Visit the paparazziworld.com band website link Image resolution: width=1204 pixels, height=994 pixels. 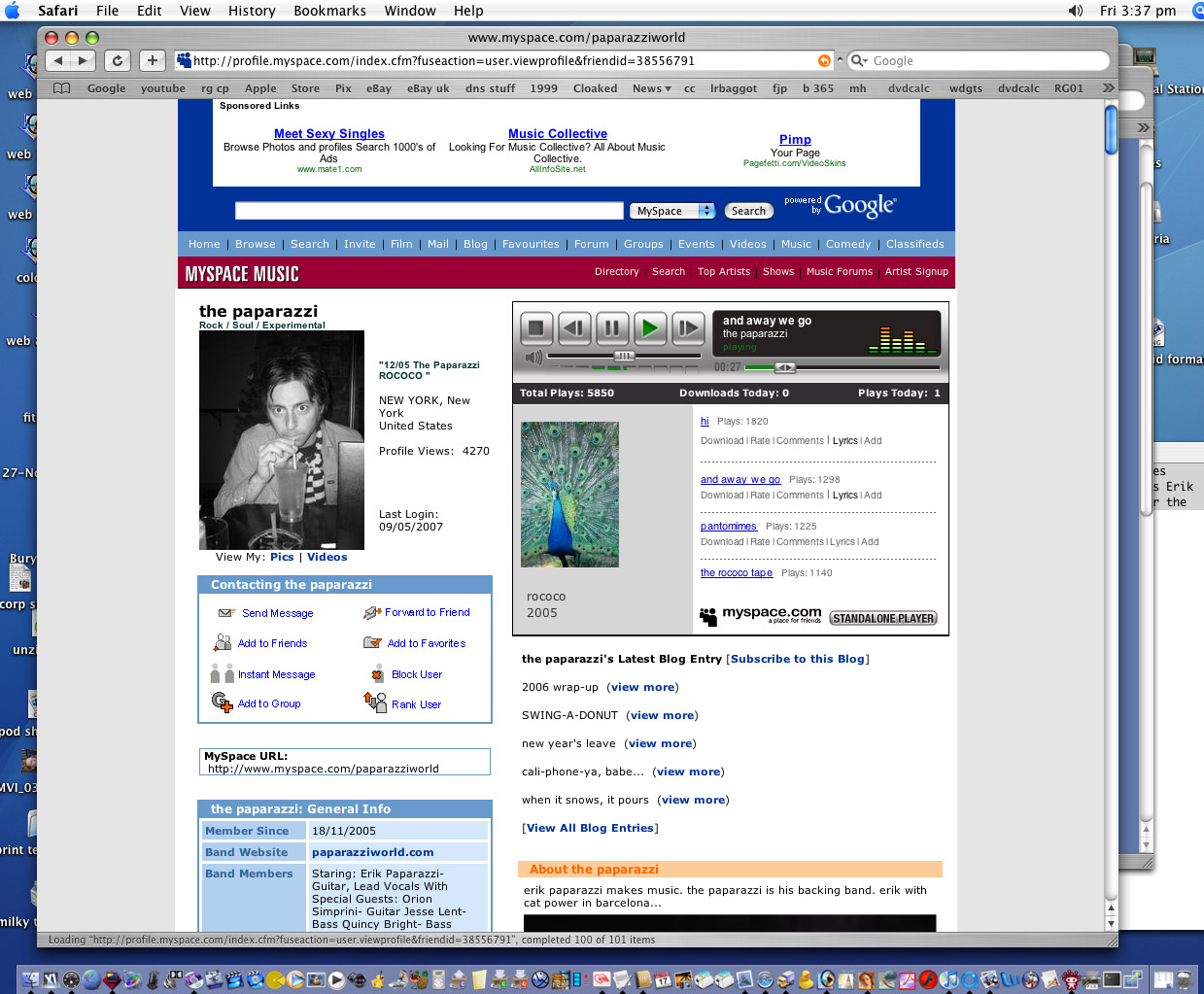click(x=373, y=852)
